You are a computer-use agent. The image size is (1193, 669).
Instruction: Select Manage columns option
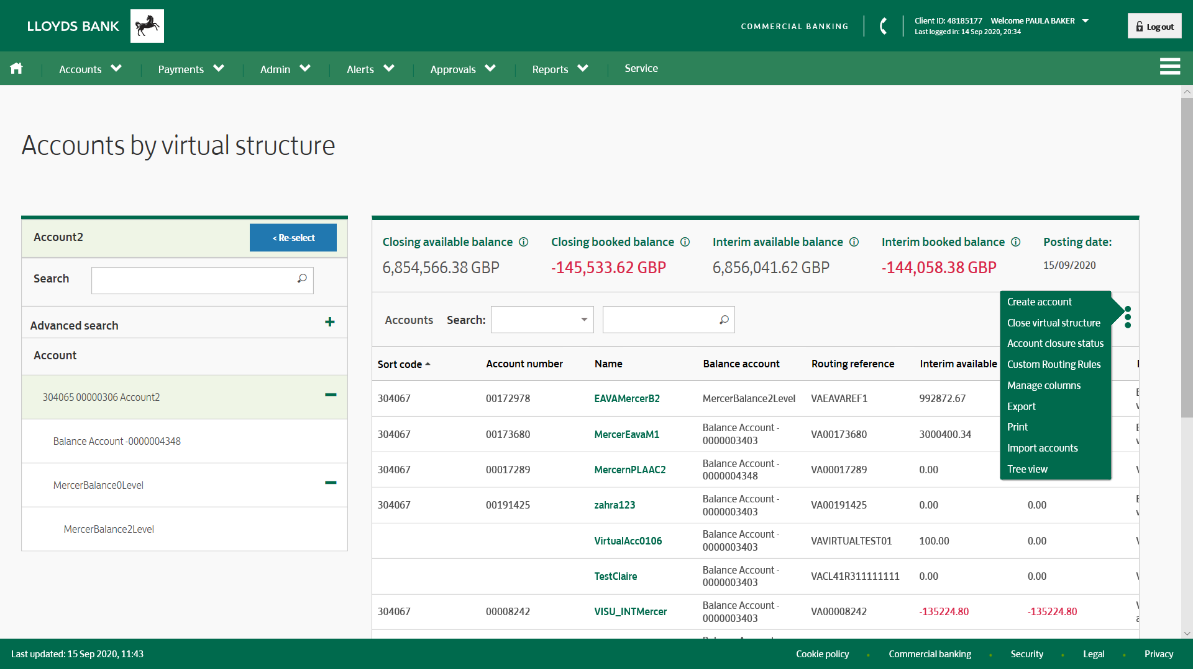[1043, 385]
